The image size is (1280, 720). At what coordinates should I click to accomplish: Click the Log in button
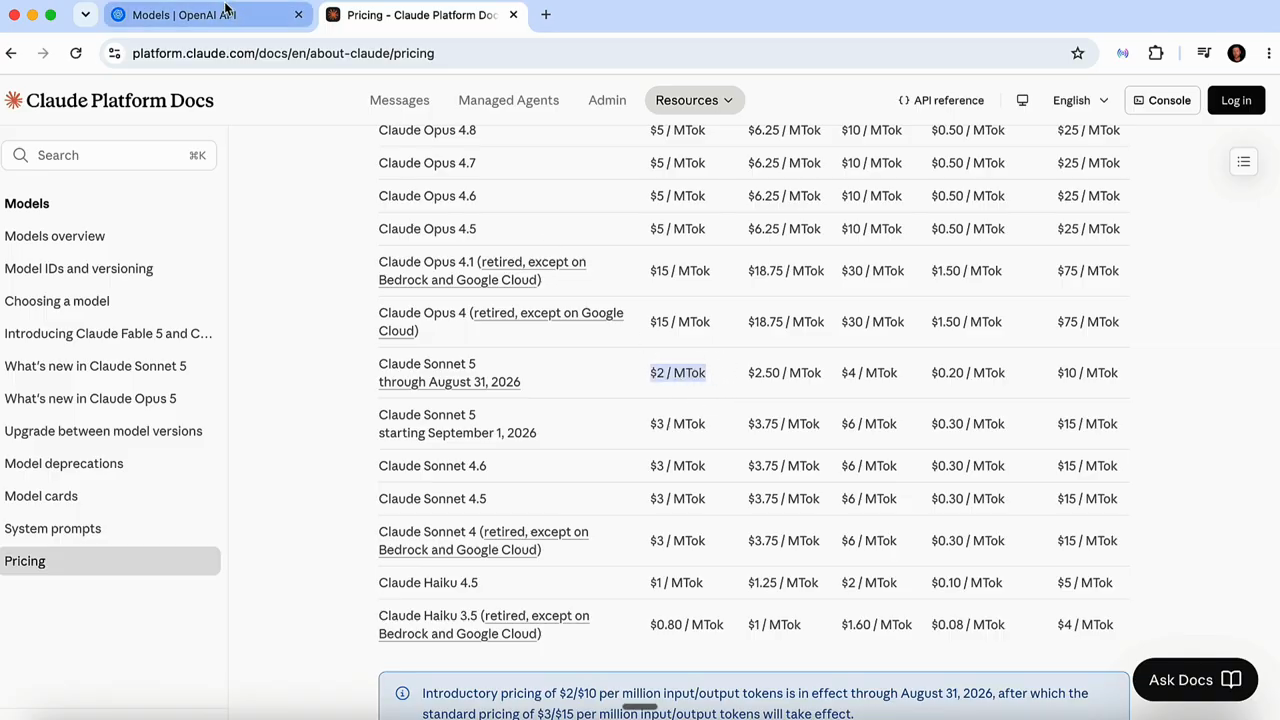pyautogui.click(x=1236, y=100)
